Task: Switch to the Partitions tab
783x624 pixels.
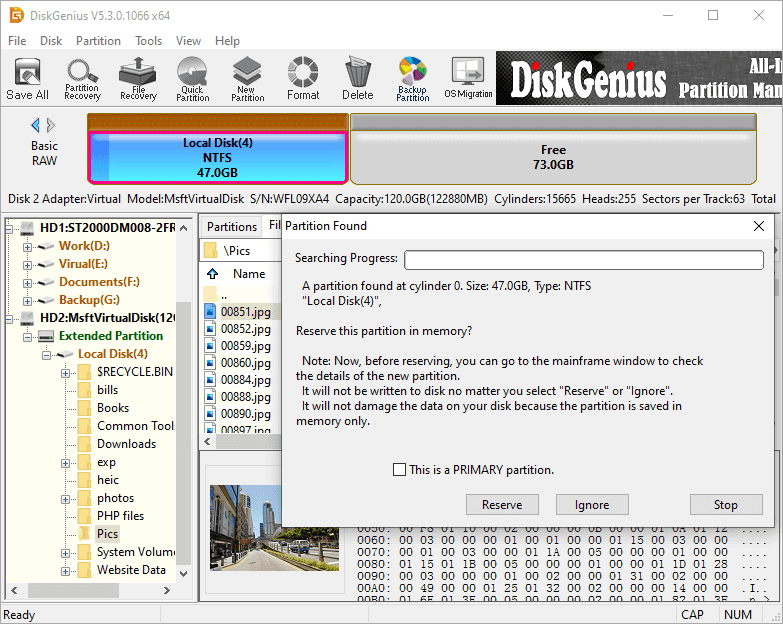Action: (x=232, y=227)
